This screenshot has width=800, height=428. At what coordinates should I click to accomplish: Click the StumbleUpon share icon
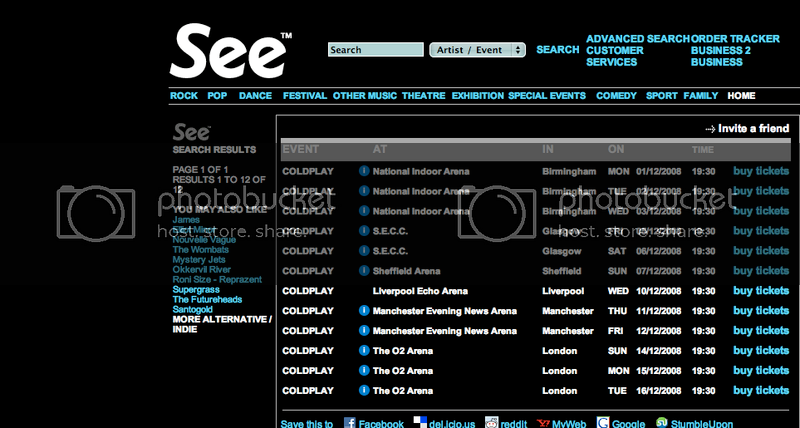click(662, 423)
